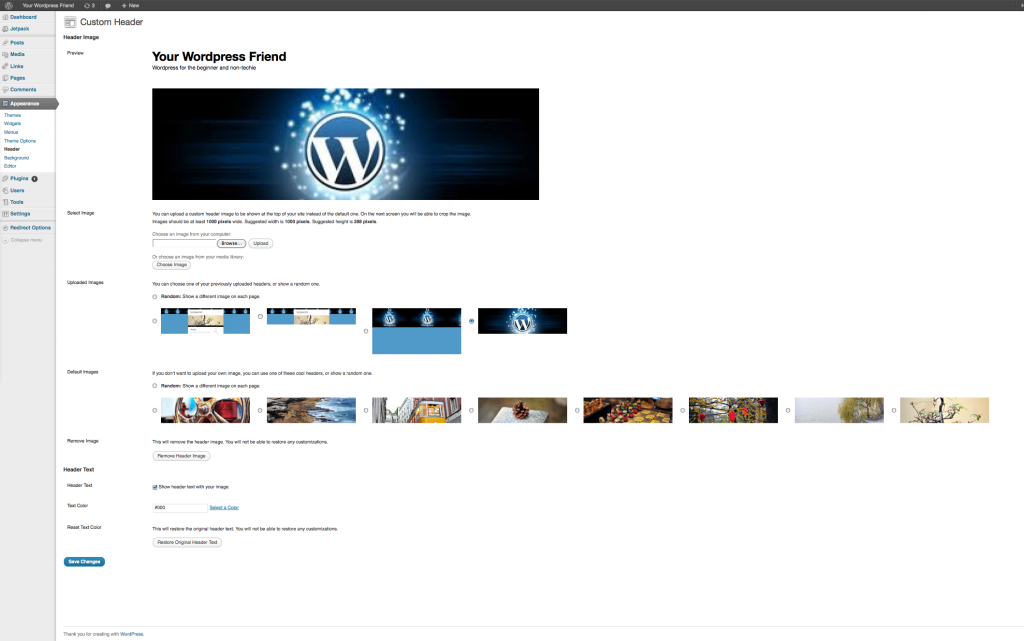Image resolution: width=1024 pixels, height=641 pixels.
Task: Select radio for glowing WordPress logo header
Action: (x=472, y=321)
